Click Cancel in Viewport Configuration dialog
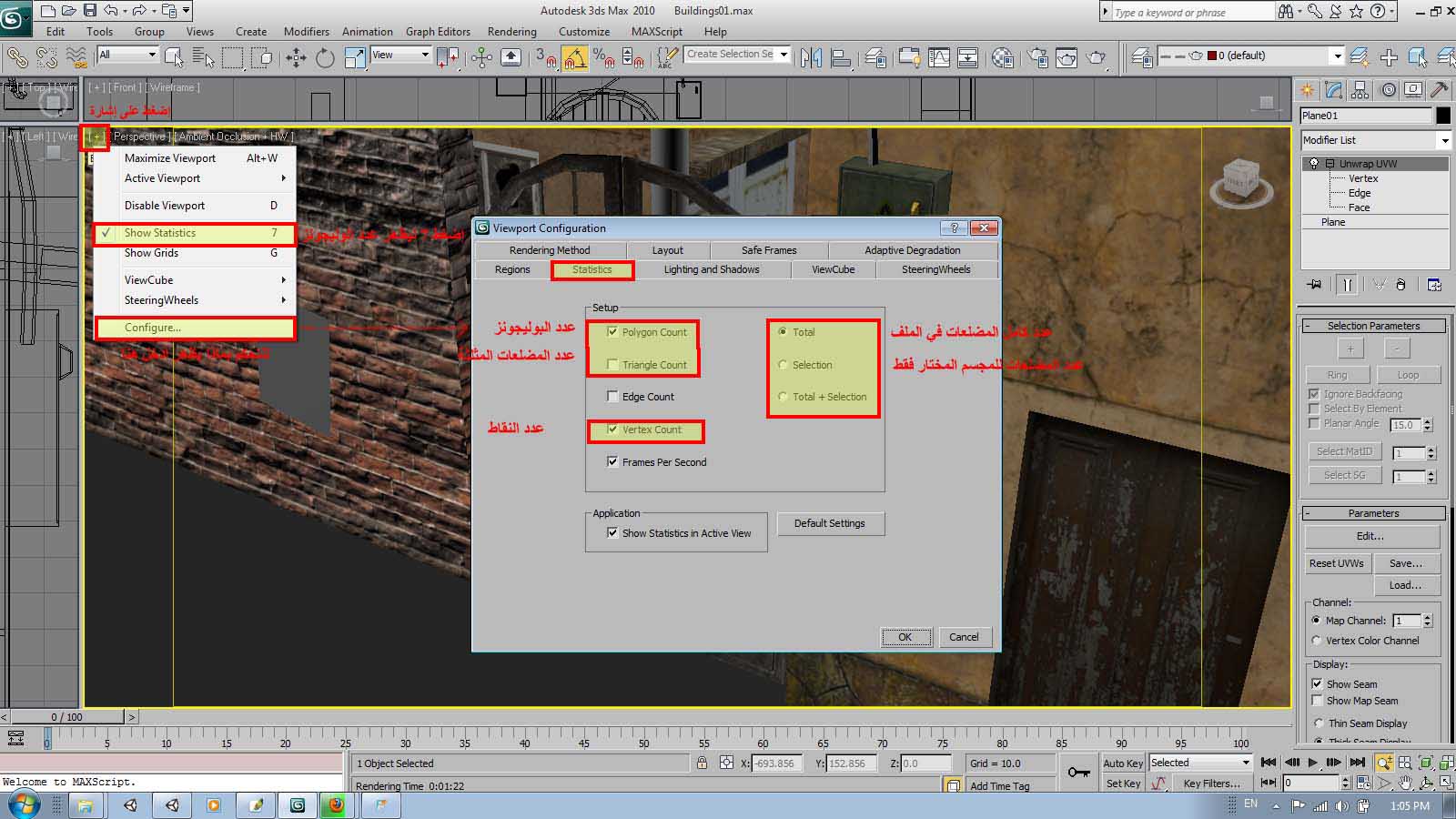 965,637
